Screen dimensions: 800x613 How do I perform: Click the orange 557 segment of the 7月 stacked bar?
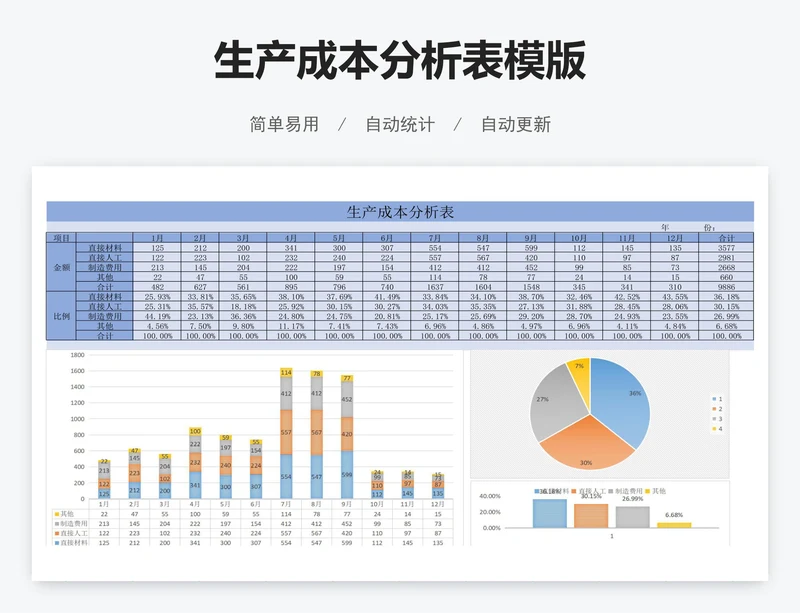[x=286, y=432]
